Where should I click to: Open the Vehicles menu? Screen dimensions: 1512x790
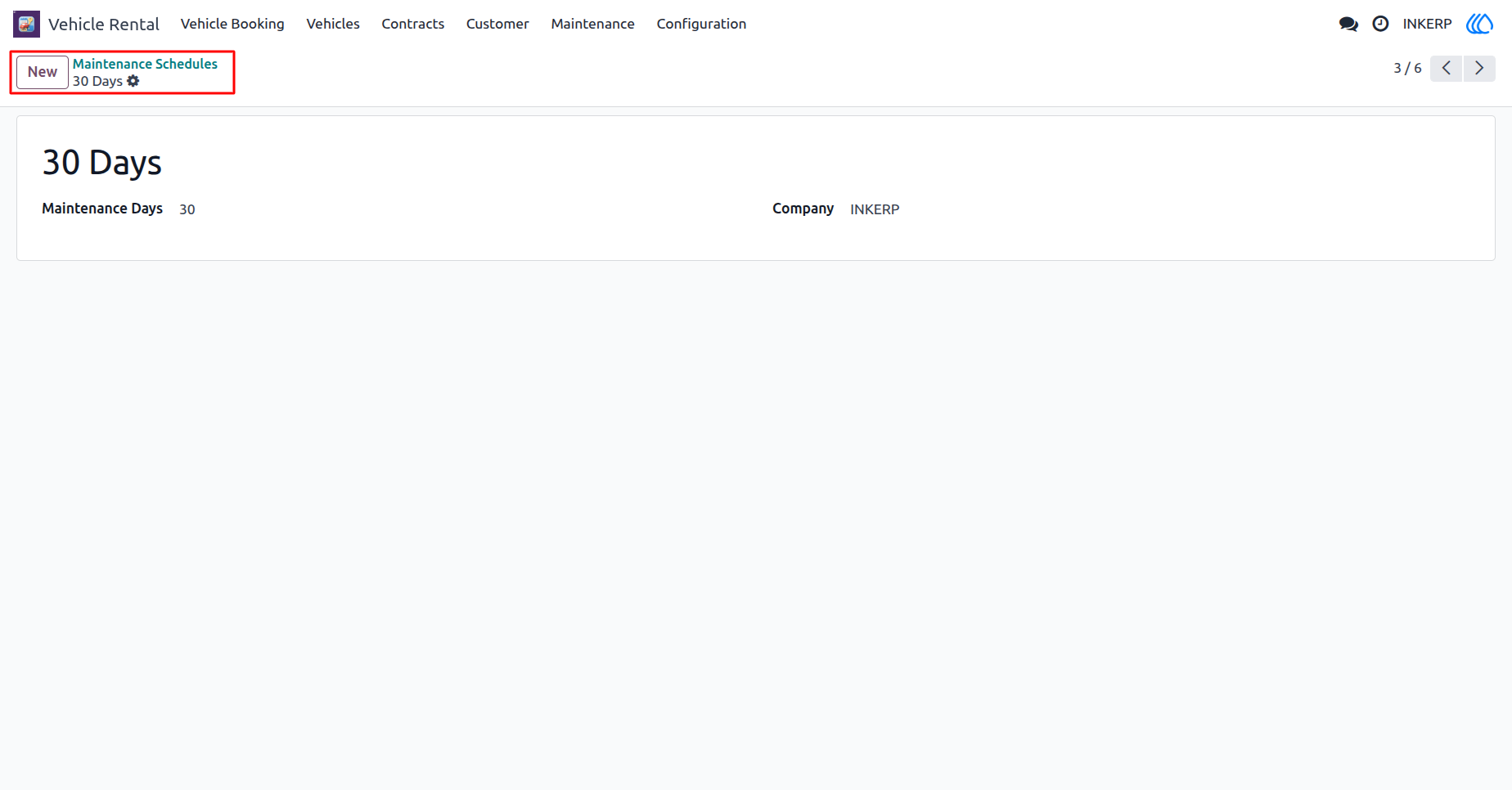tap(333, 24)
